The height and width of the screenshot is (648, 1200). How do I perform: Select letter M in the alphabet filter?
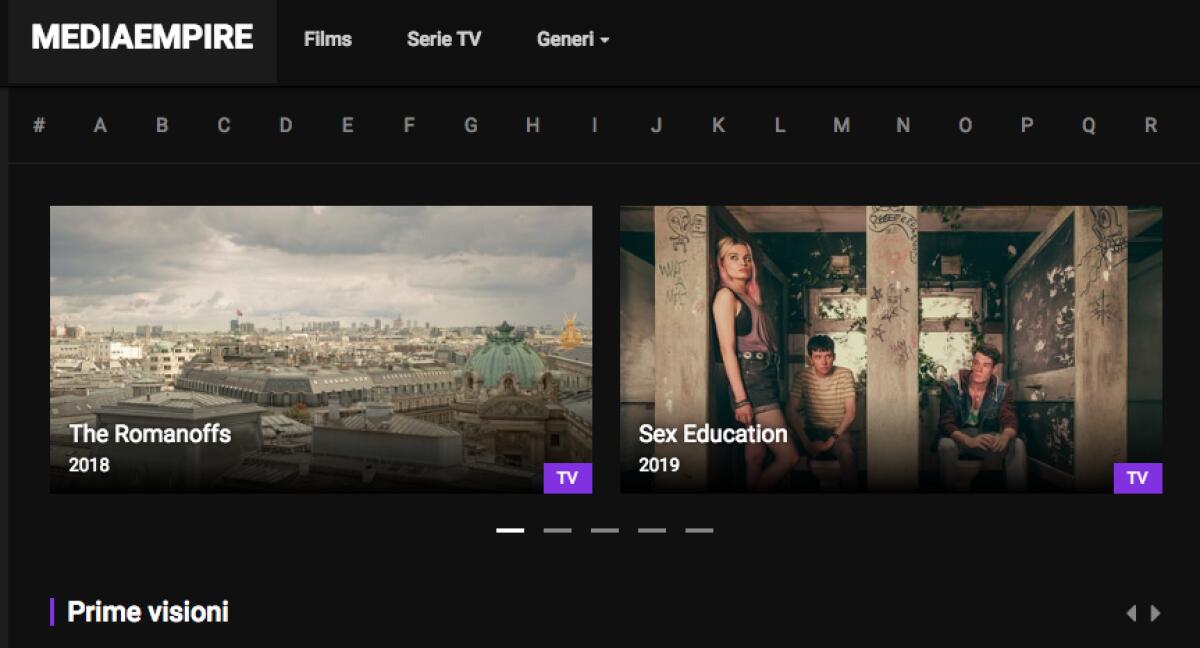(x=841, y=125)
